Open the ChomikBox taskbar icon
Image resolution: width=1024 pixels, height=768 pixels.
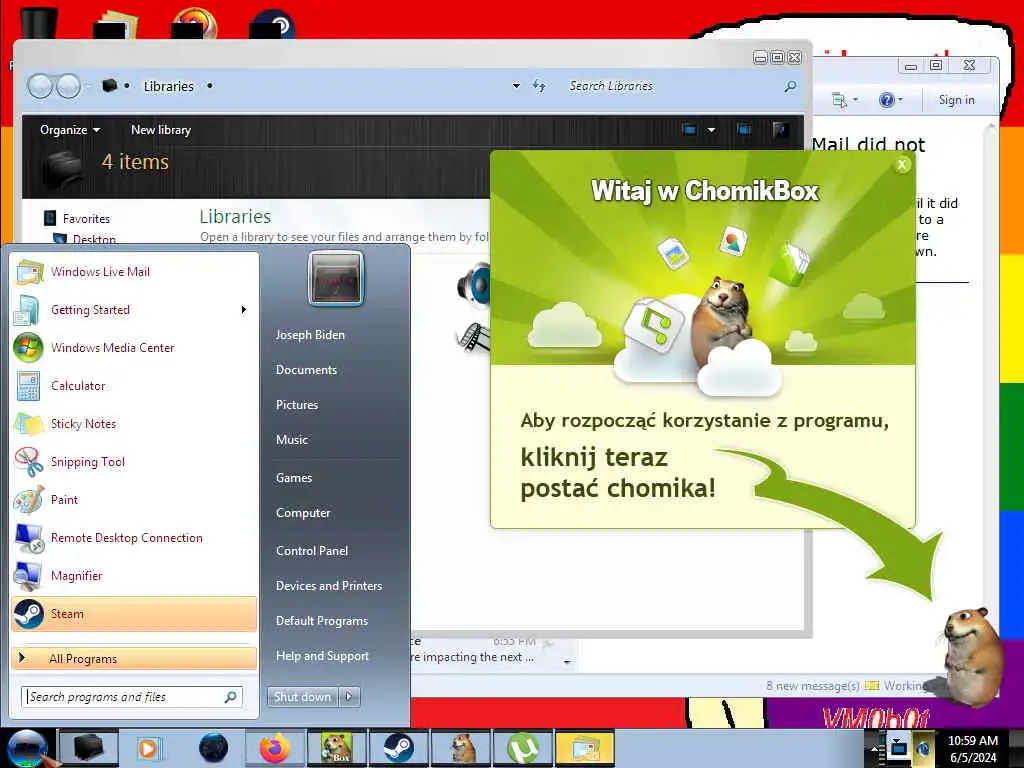(336, 748)
